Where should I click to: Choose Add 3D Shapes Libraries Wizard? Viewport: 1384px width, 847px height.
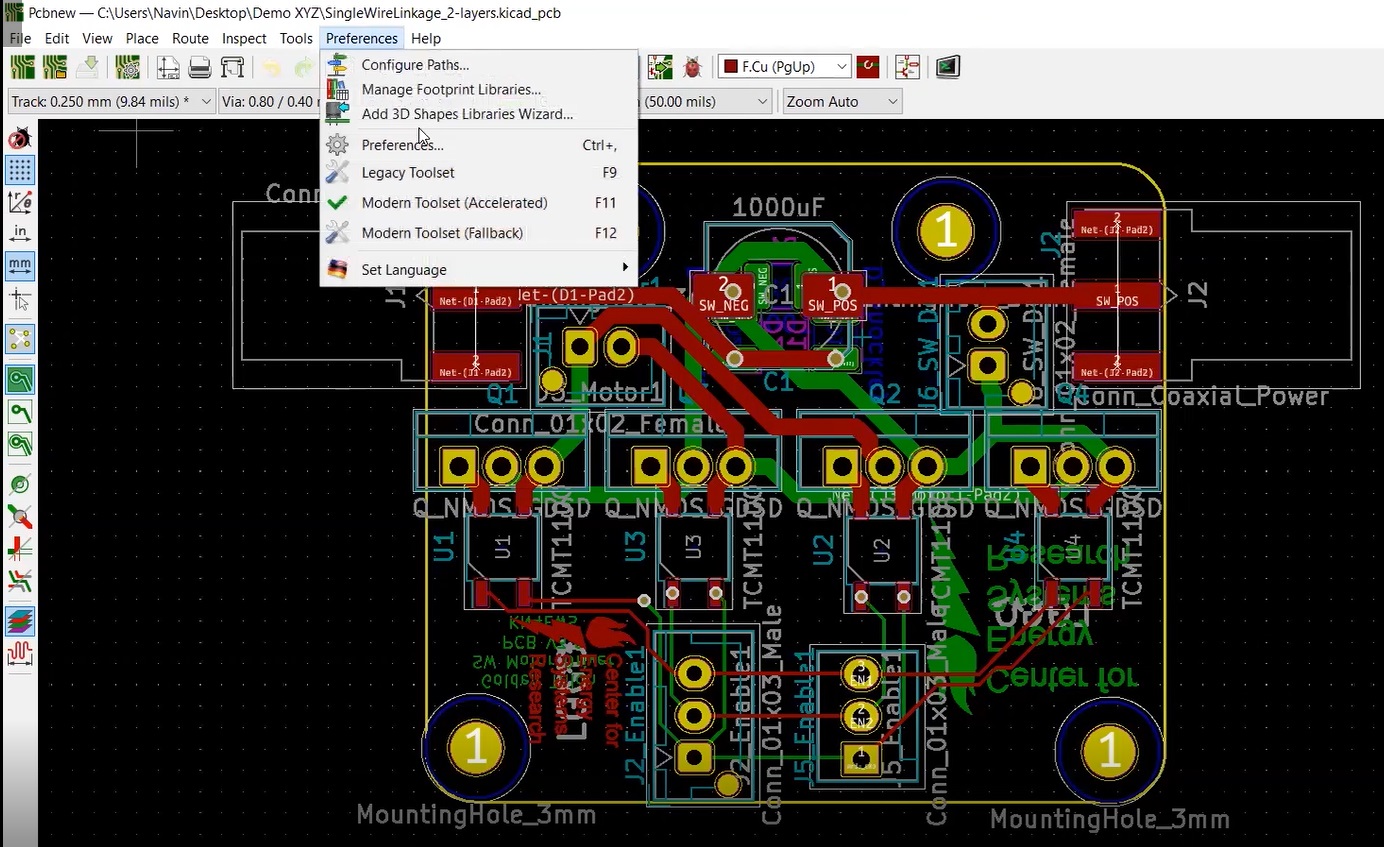[479, 114]
